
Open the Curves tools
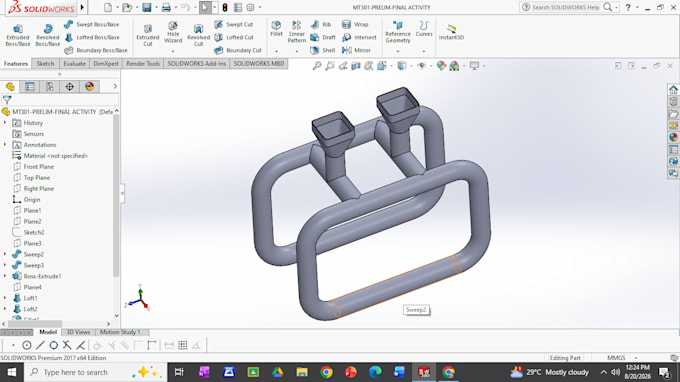tap(424, 29)
